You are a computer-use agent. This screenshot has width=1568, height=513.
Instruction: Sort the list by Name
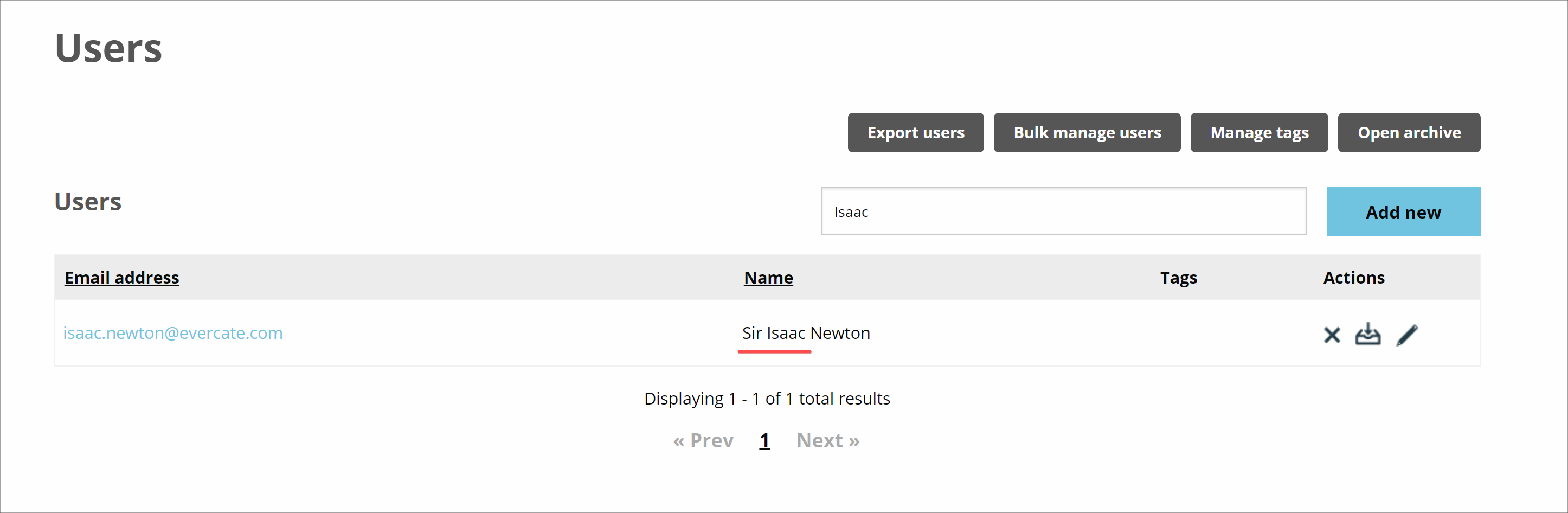coord(768,277)
